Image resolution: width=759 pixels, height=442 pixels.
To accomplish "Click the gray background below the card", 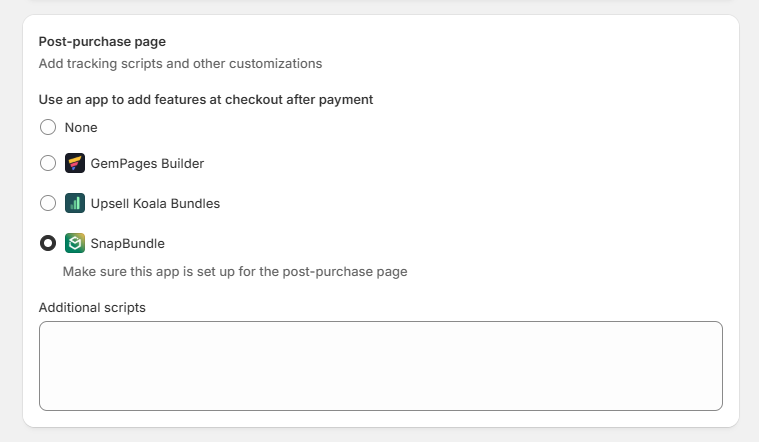I will pos(380,435).
